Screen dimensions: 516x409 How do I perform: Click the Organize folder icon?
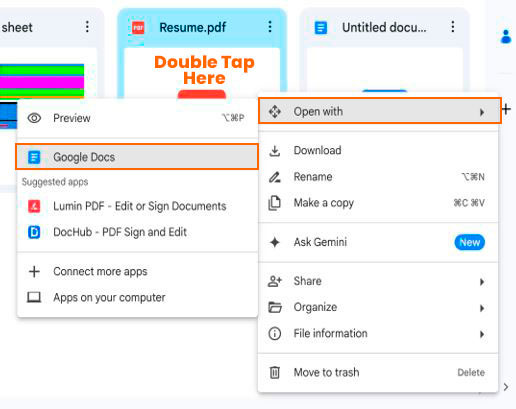(x=275, y=307)
